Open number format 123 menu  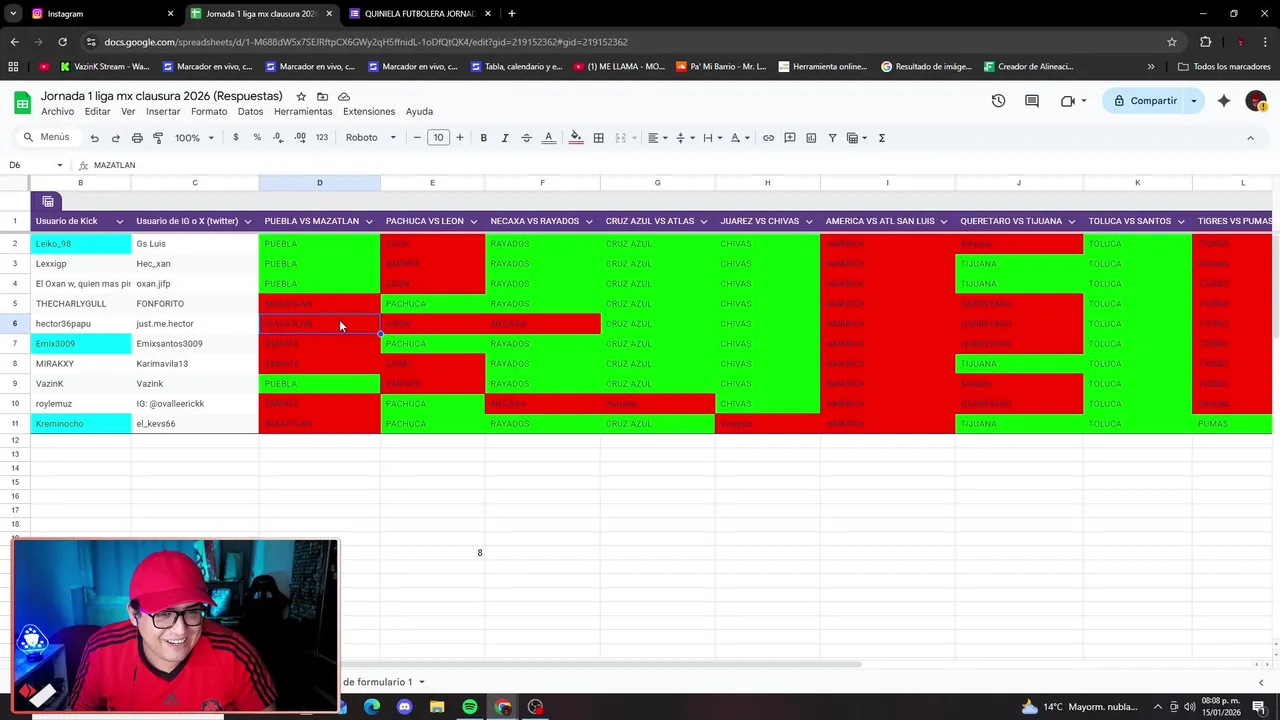[322, 138]
